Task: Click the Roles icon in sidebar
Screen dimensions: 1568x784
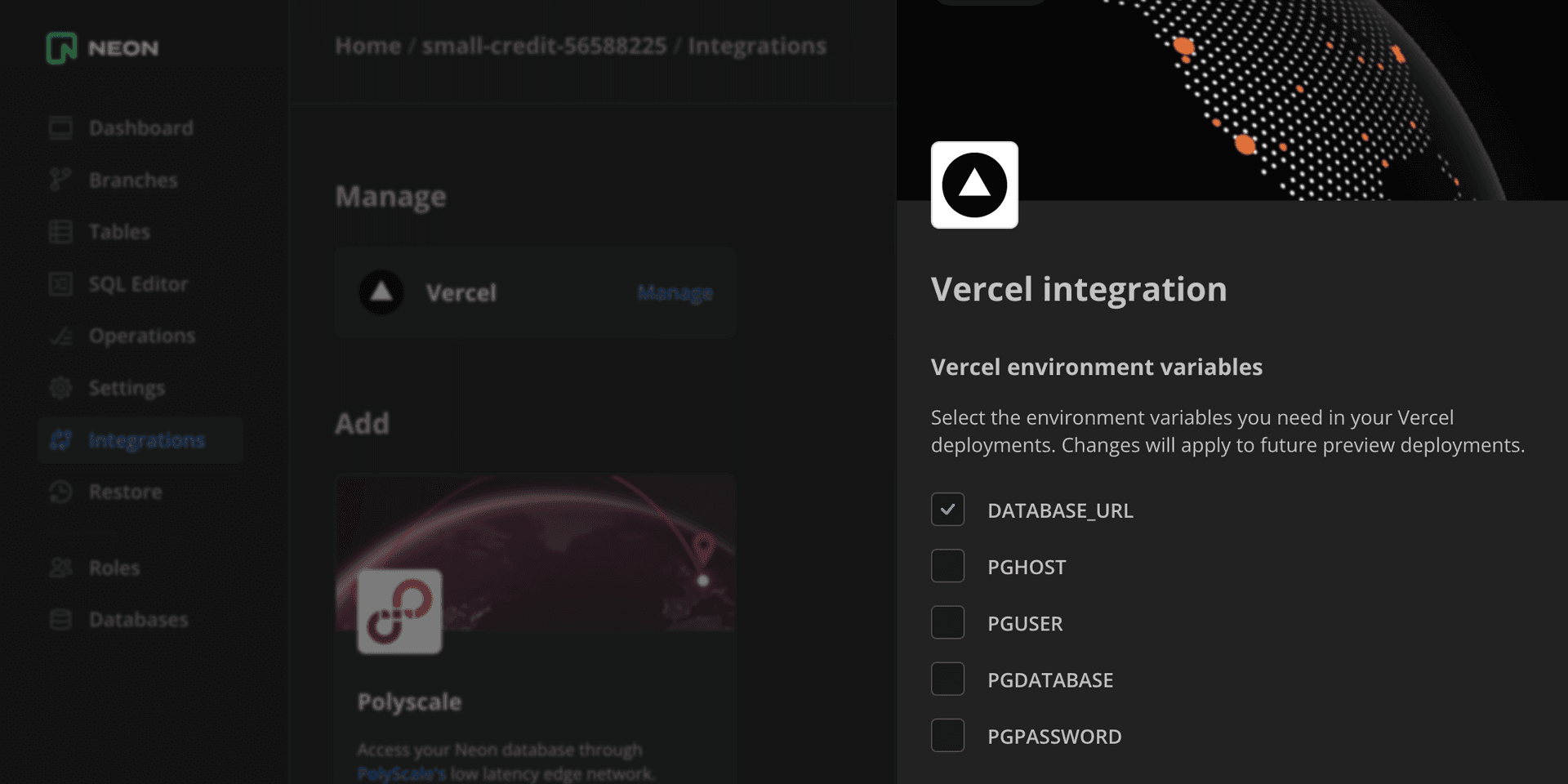Action: 60,568
